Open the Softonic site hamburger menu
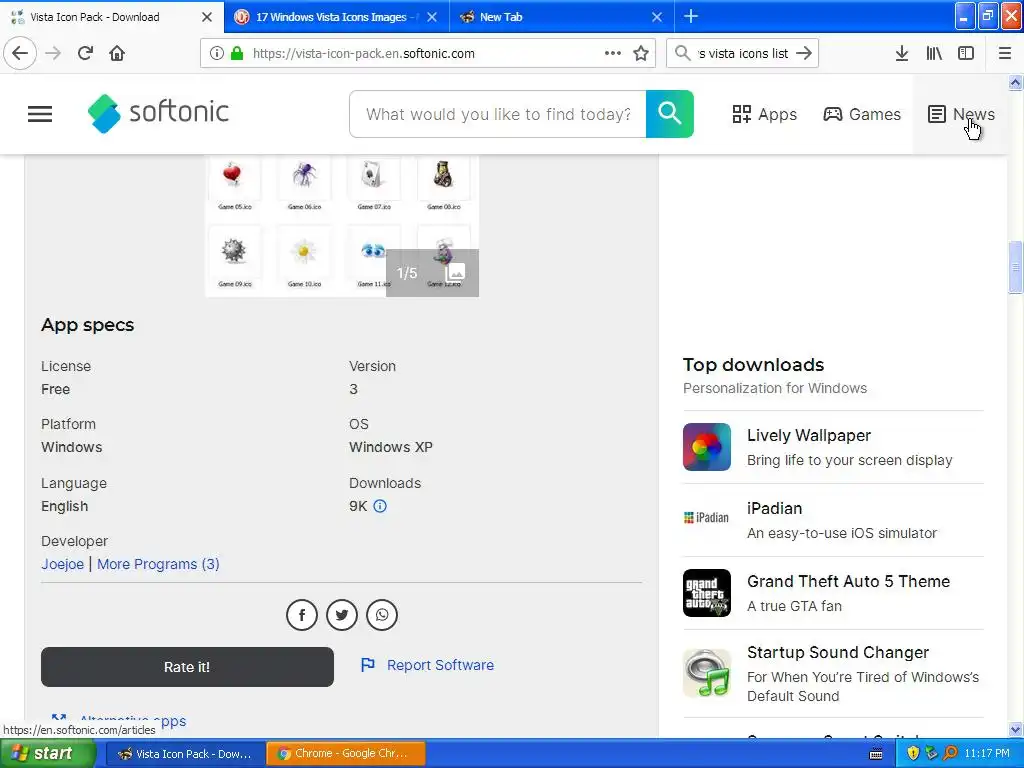The image size is (1024, 768). [x=40, y=114]
